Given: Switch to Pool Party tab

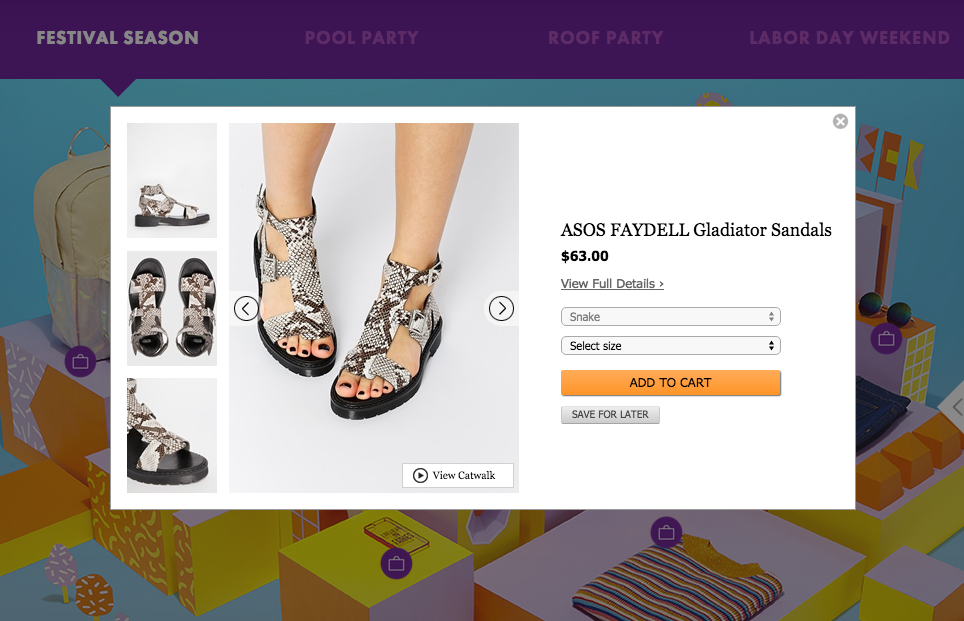Looking at the screenshot, I should pyautogui.click(x=361, y=38).
